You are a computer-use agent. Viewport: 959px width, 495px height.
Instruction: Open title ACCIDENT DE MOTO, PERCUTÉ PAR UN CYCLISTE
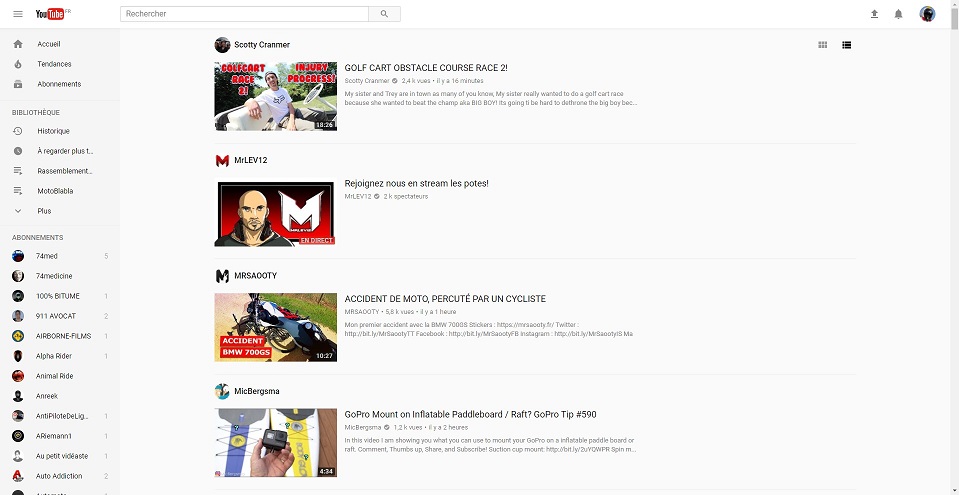point(445,299)
